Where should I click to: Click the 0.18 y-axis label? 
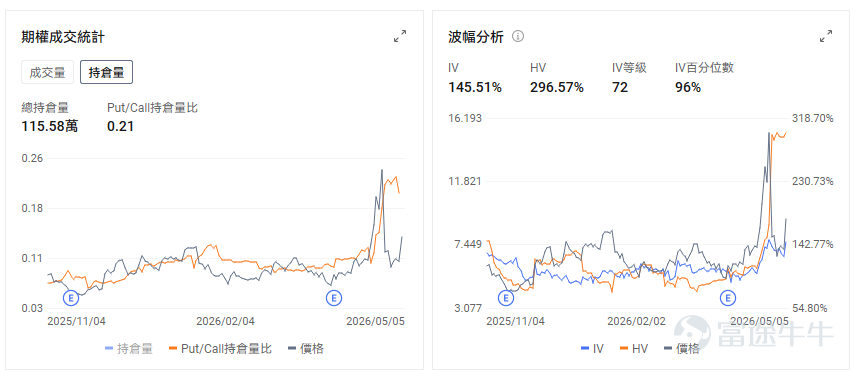click(x=32, y=209)
